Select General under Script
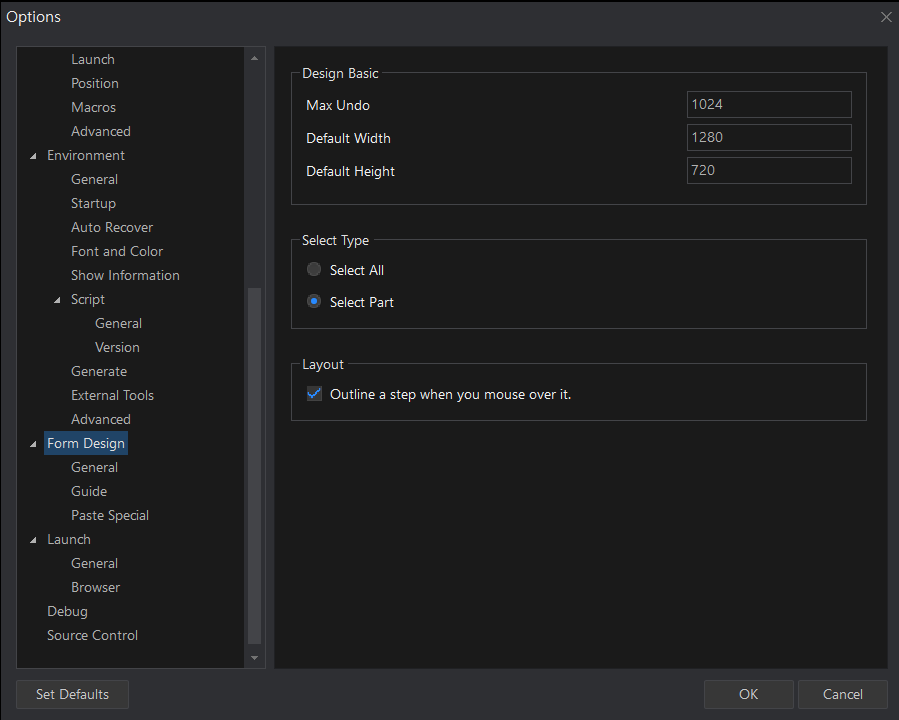899x720 pixels. (118, 323)
